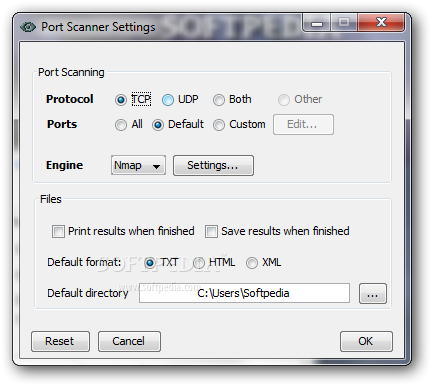Open the Nmap engine dropdown
The height and width of the screenshot is (386, 432).
coord(138,165)
